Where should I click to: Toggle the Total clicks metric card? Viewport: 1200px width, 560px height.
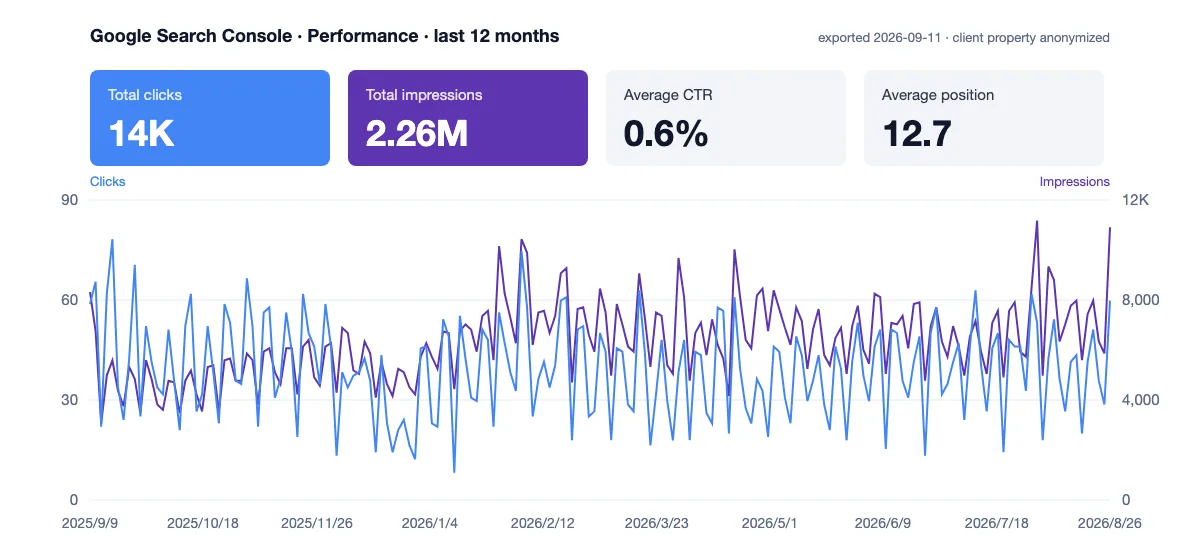pyautogui.click(x=210, y=118)
